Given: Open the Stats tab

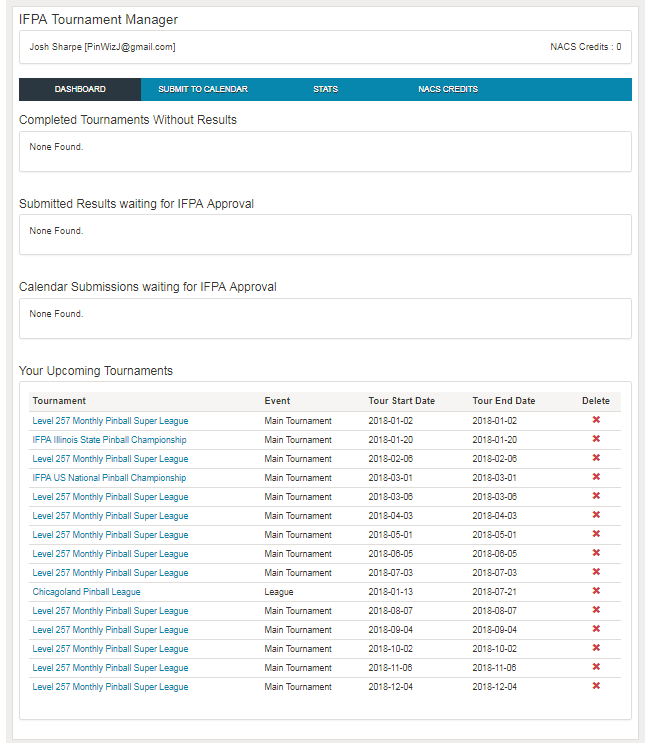Looking at the screenshot, I should [326, 89].
